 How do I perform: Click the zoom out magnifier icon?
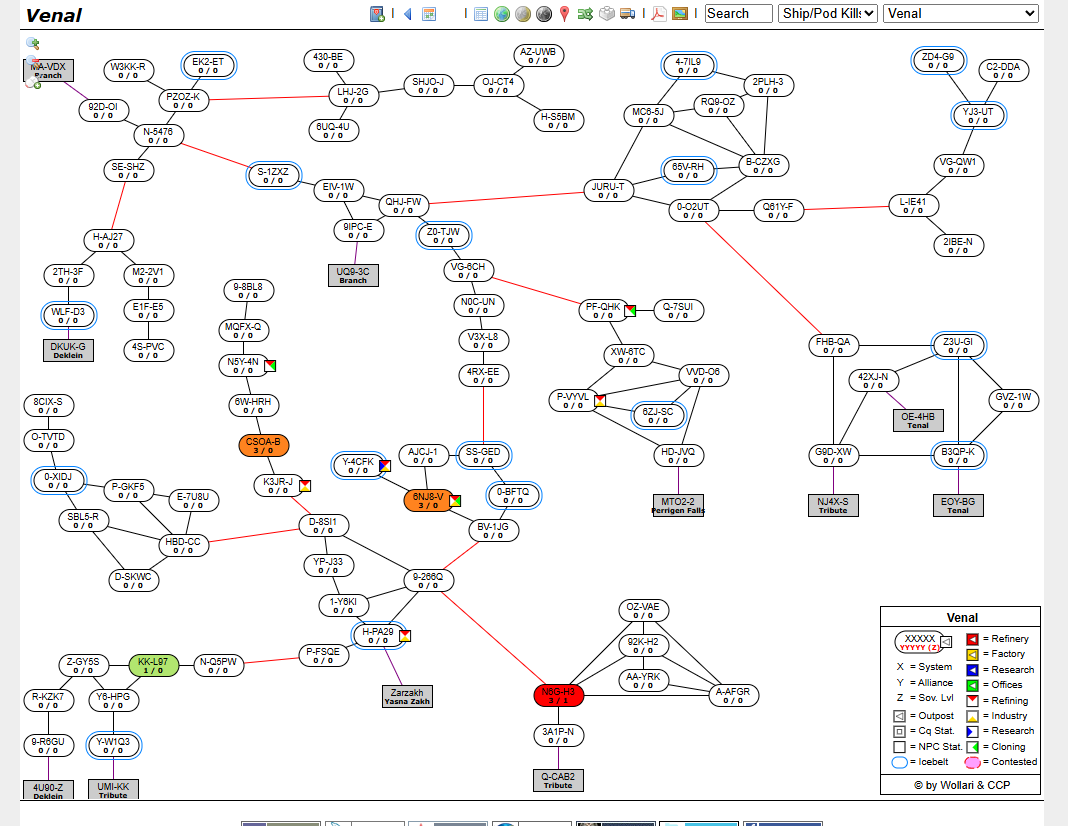coord(32,63)
